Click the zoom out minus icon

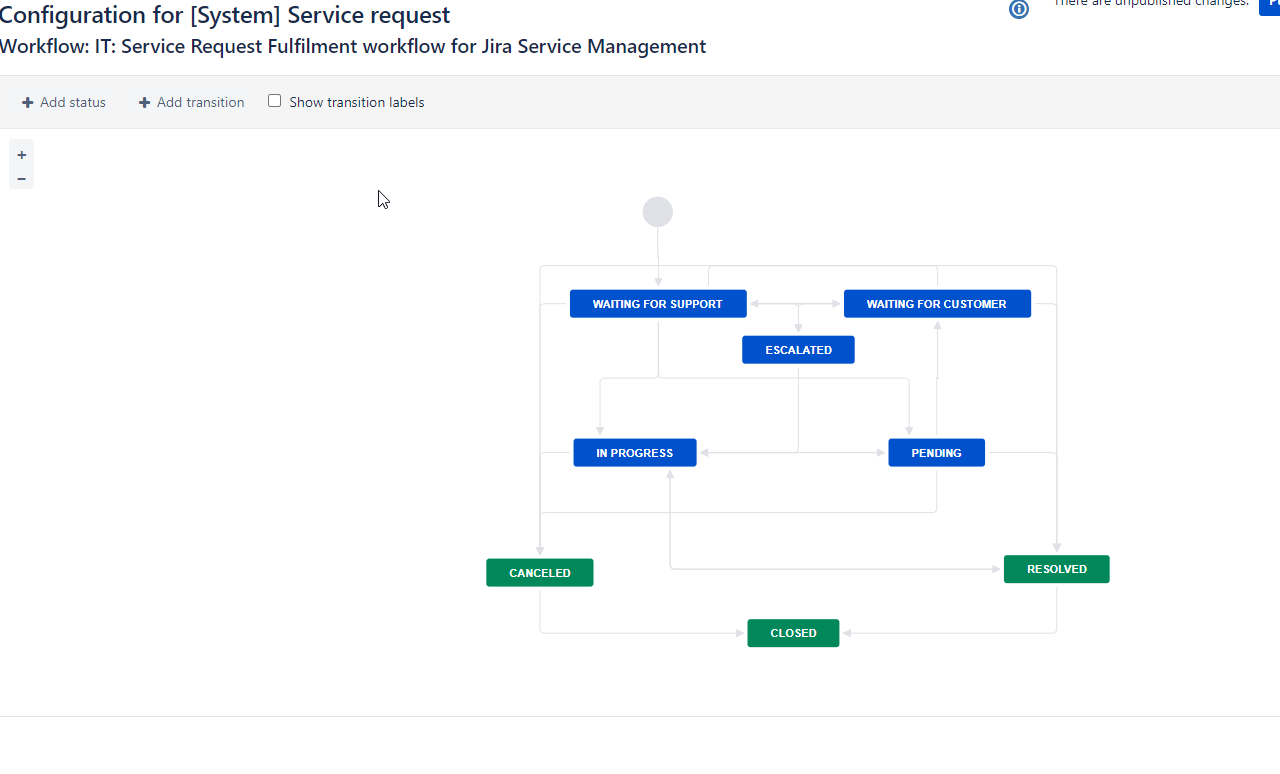click(21, 179)
